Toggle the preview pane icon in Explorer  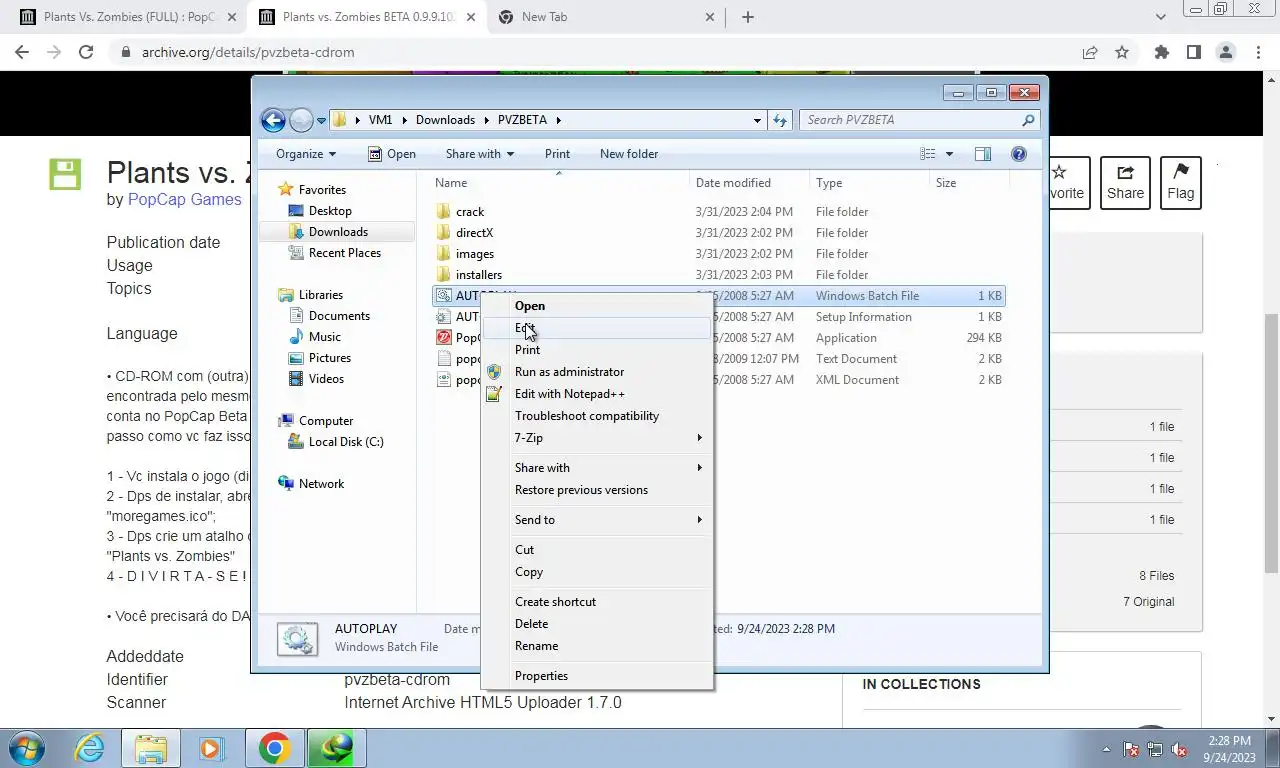click(983, 154)
